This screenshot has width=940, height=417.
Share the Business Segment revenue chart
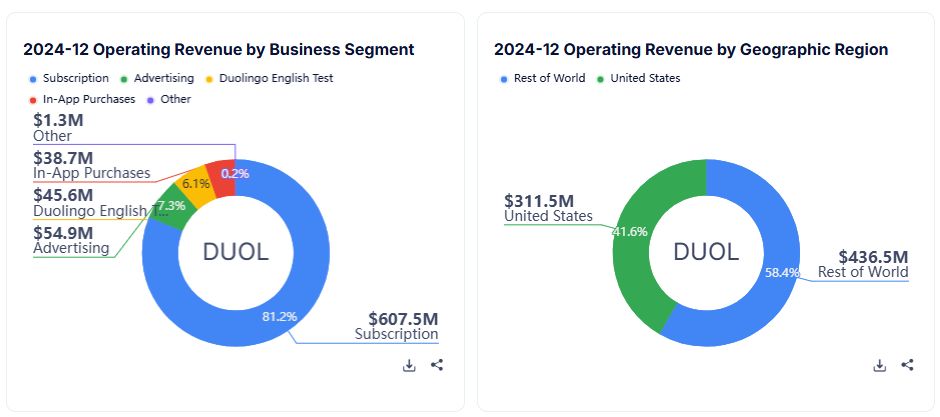click(x=437, y=365)
